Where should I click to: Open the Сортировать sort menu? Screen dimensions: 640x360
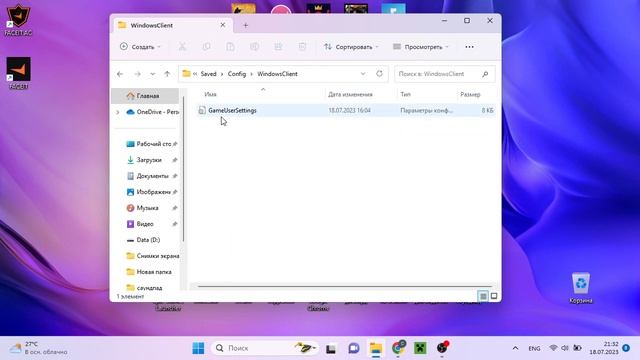(x=351, y=47)
